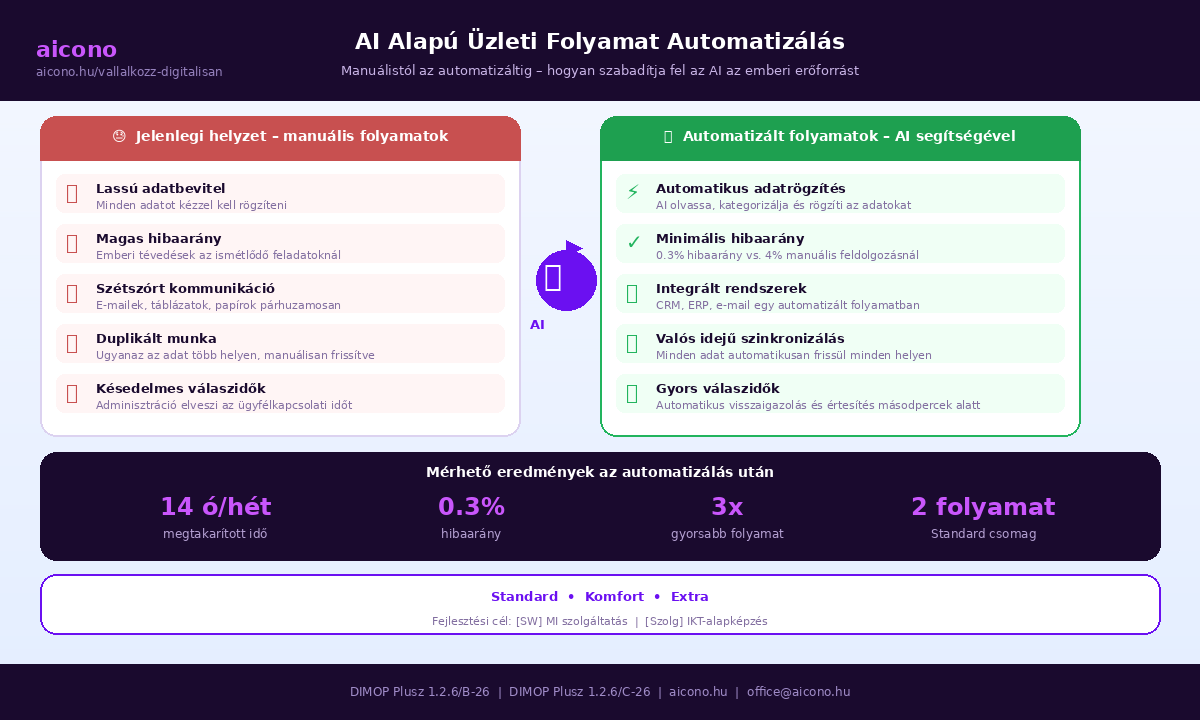Screen dimensions: 1200x720
Task: Click the icon beside 'Lassú adatbevitel'
Action: coord(72,193)
